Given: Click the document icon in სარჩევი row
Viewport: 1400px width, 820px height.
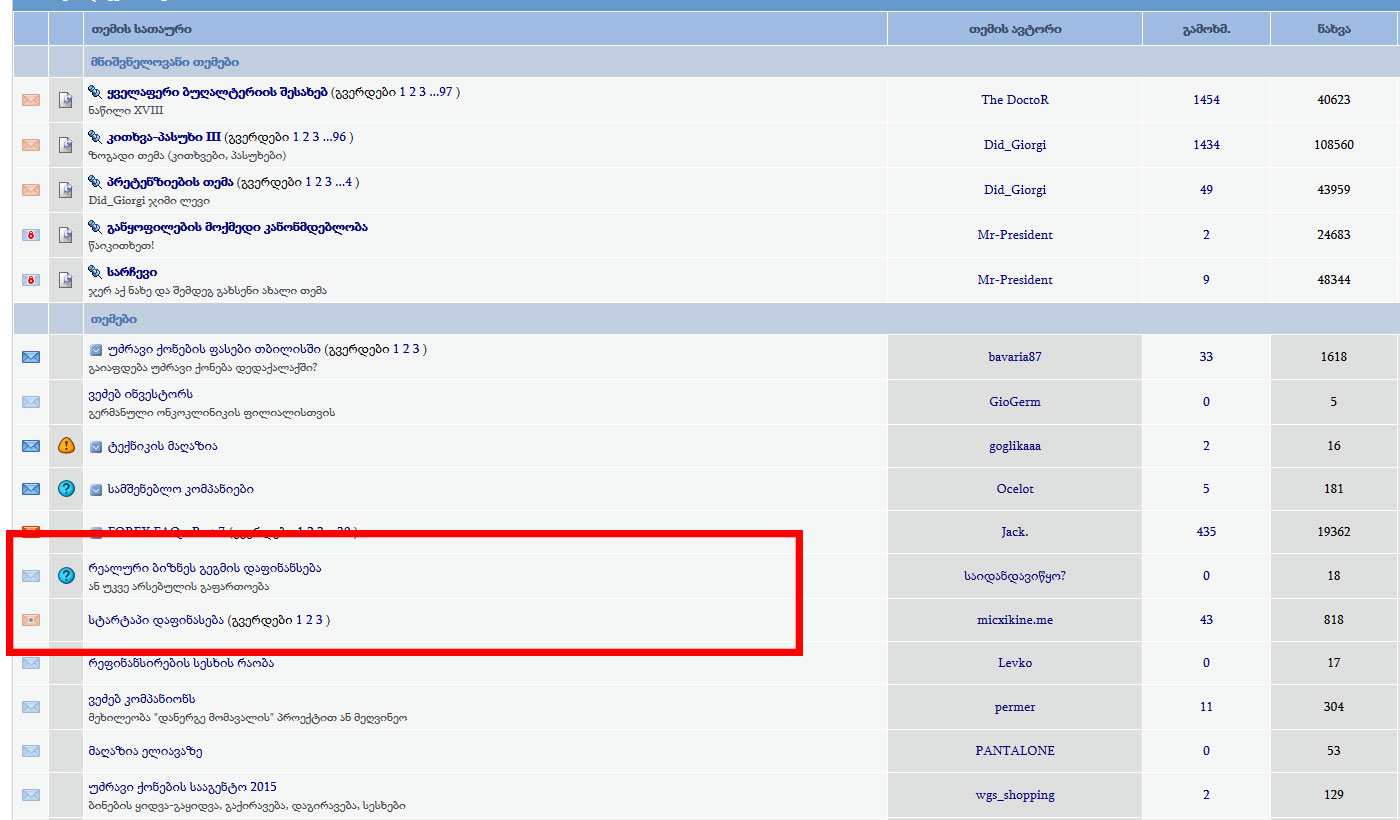Looking at the screenshot, I should click(x=66, y=280).
